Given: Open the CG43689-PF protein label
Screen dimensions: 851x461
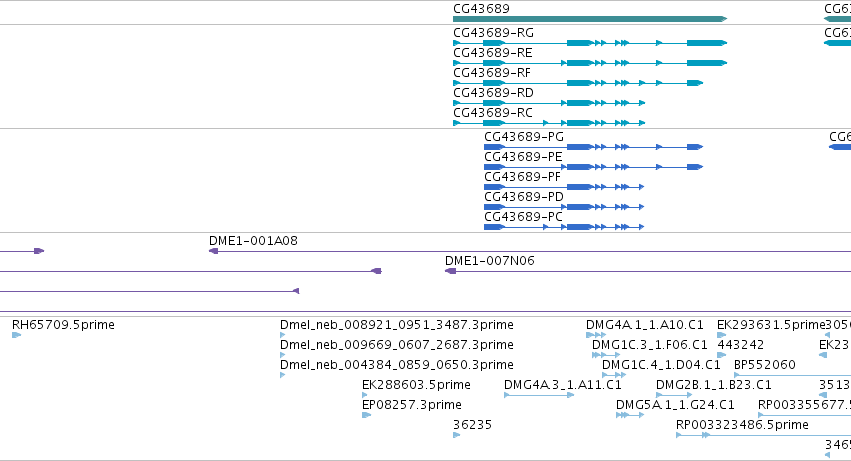Looking at the screenshot, I should tap(523, 177).
